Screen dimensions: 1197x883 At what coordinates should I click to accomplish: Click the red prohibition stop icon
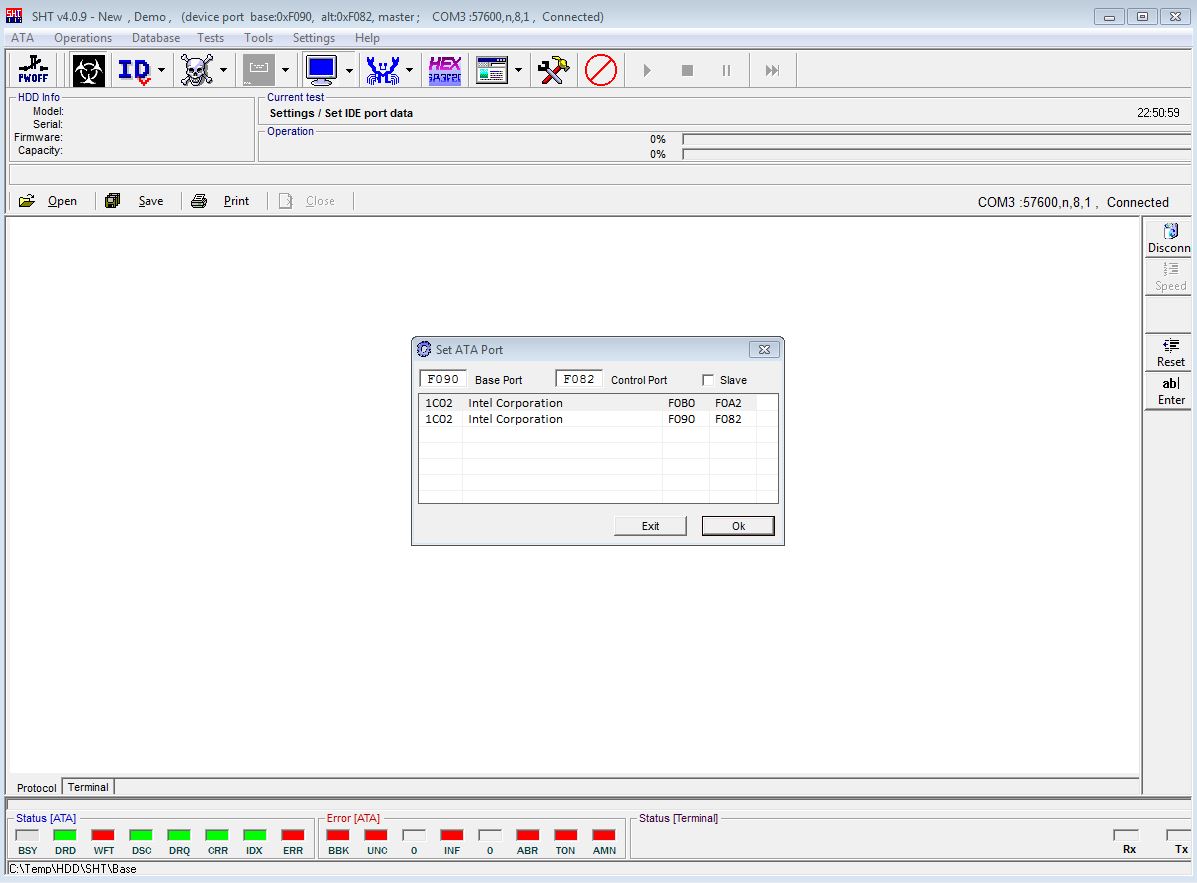[x=601, y=70]
